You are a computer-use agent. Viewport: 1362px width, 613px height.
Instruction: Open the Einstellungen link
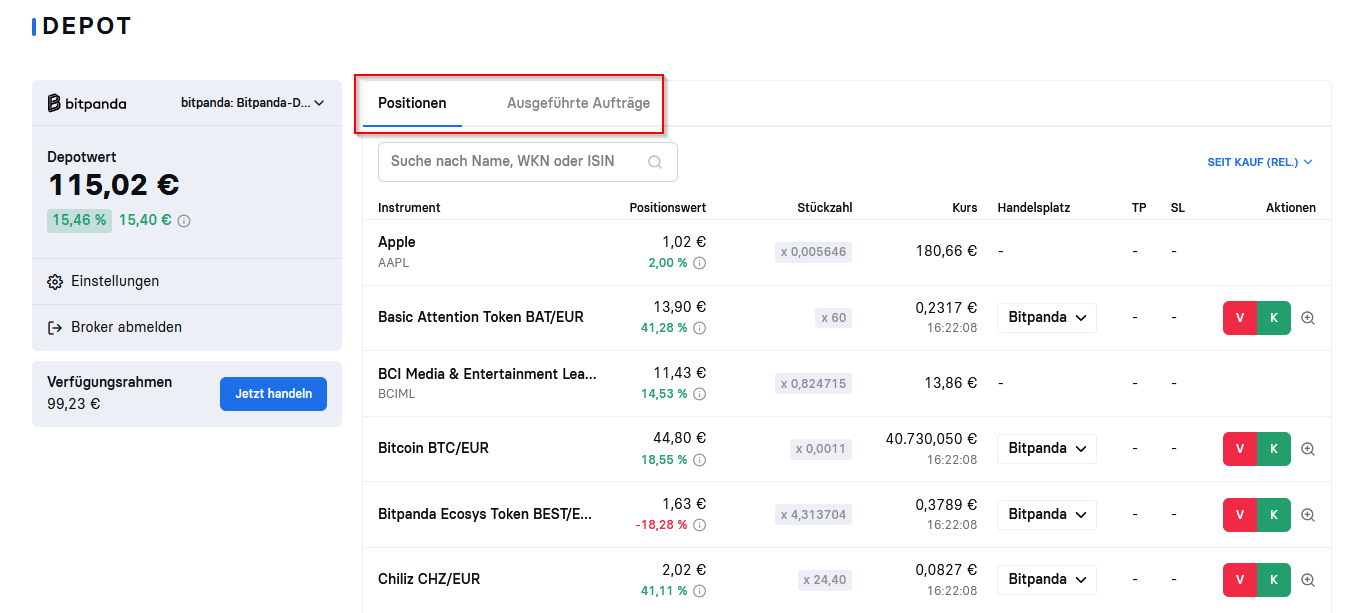[115, 282]
